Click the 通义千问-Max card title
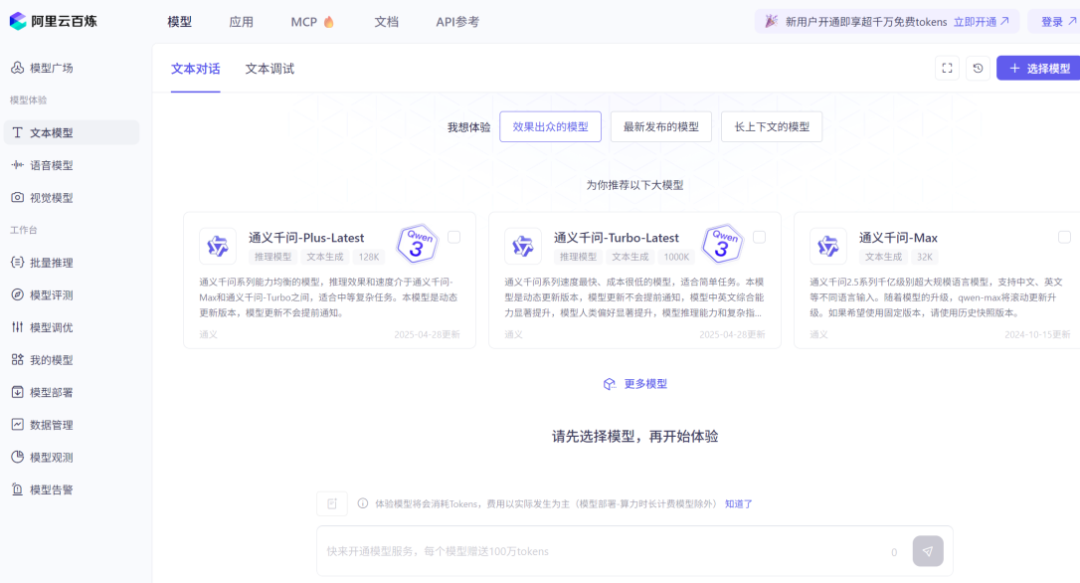The width and height of the screenshot is (1080, 583). (898, 238)
